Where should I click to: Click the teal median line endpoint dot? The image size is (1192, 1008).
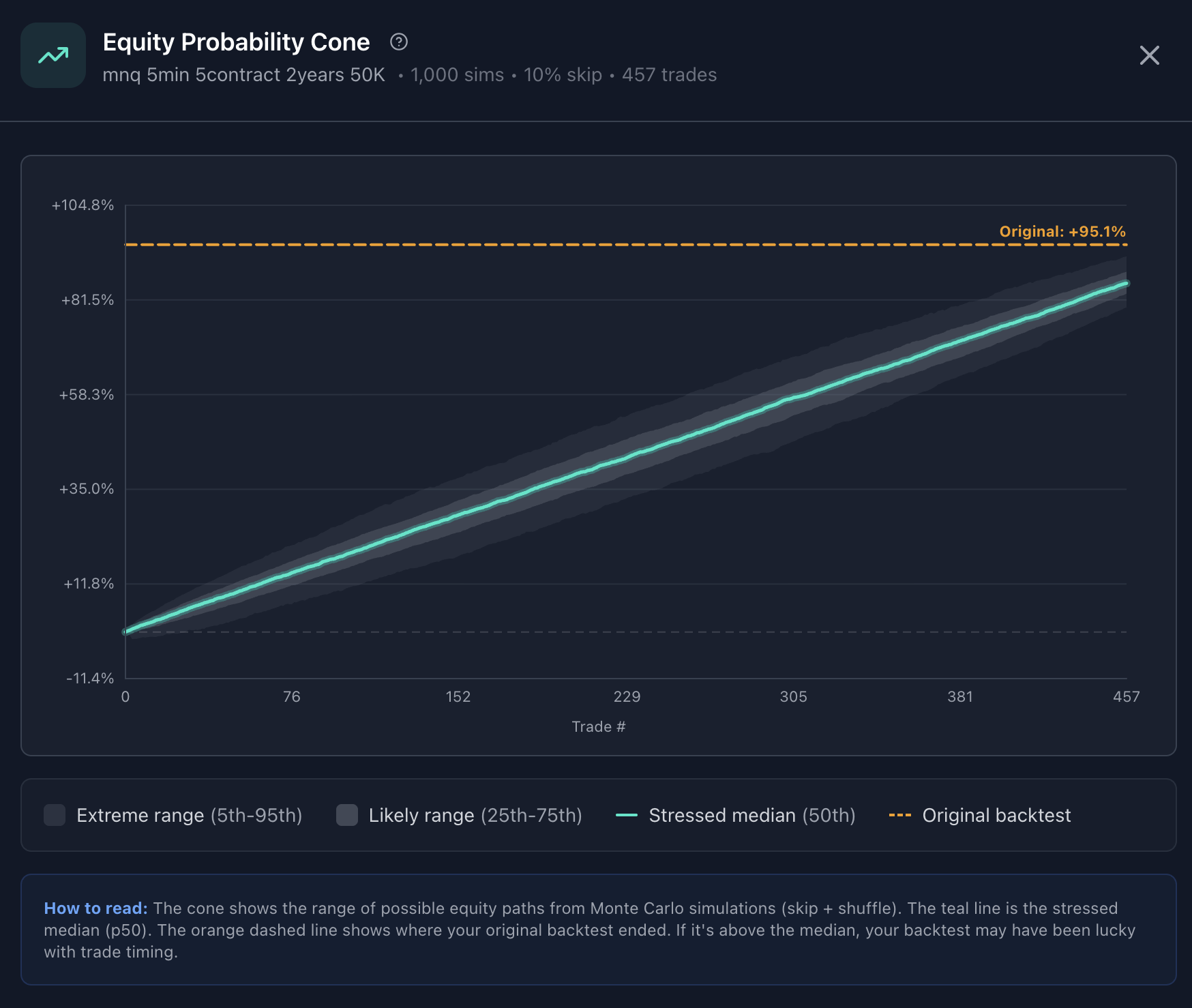coord(1127,283)
